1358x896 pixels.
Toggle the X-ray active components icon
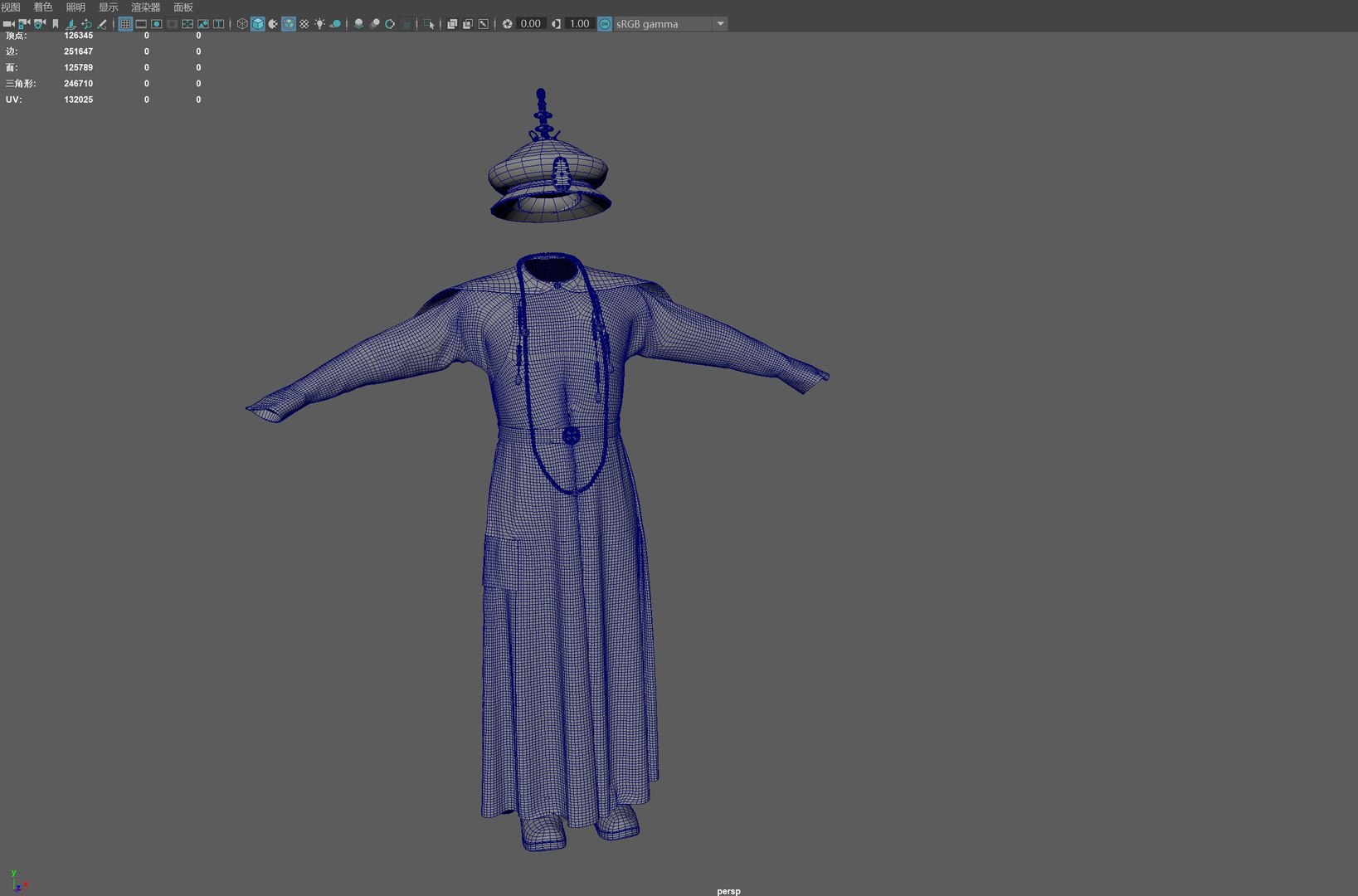(x=468, y=24)
